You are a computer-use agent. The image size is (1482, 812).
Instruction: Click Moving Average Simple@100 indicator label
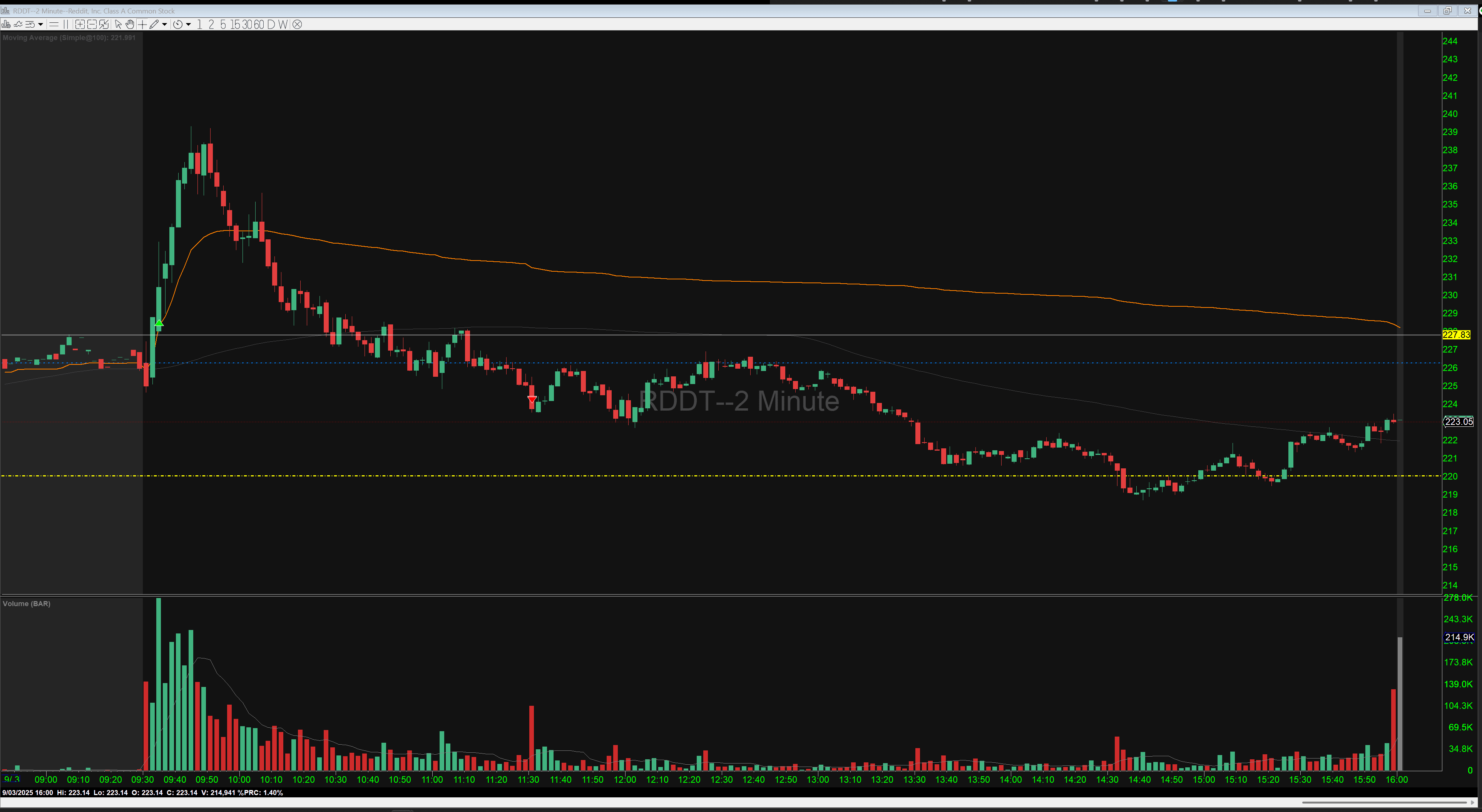tap(69, 38)
